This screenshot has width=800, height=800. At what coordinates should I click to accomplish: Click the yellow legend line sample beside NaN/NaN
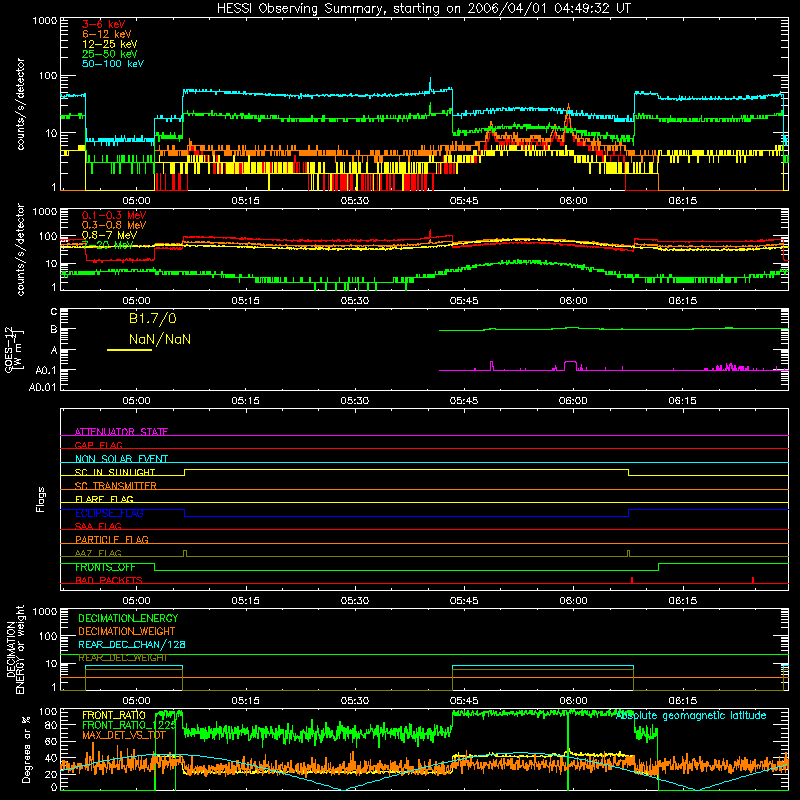pos(129,350)
